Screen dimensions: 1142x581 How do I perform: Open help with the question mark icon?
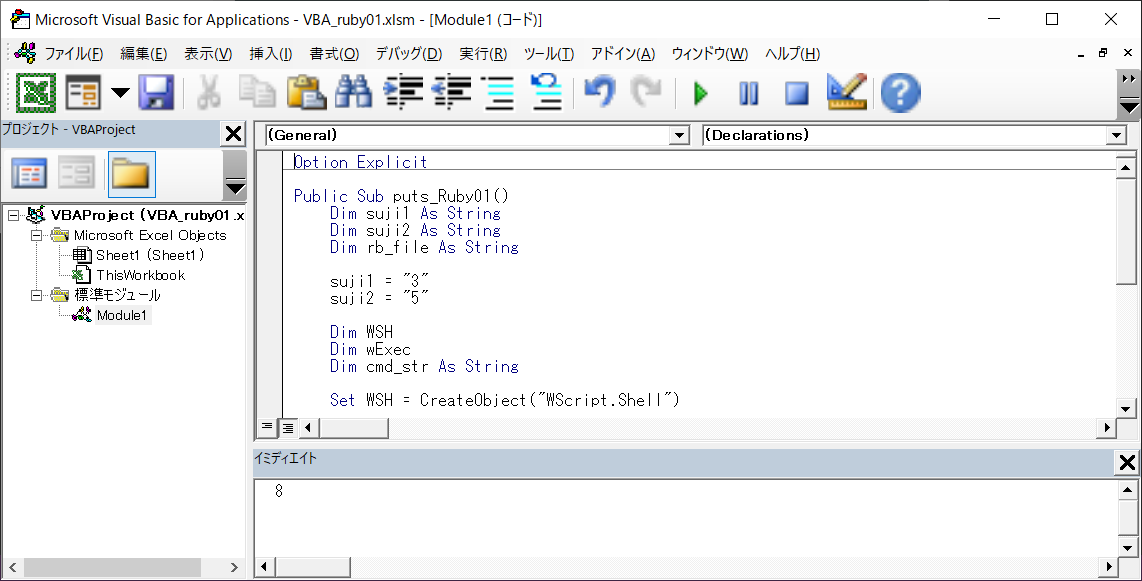click(x=900, y=93)
